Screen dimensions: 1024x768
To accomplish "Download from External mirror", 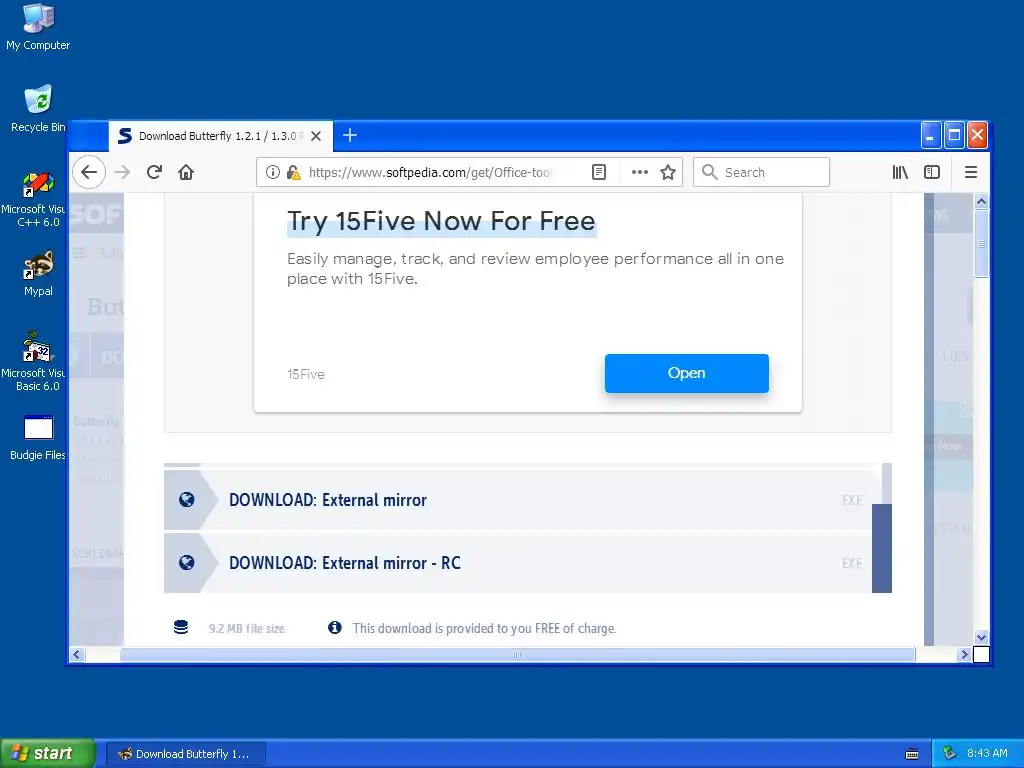I will click(x=517, y=500).
